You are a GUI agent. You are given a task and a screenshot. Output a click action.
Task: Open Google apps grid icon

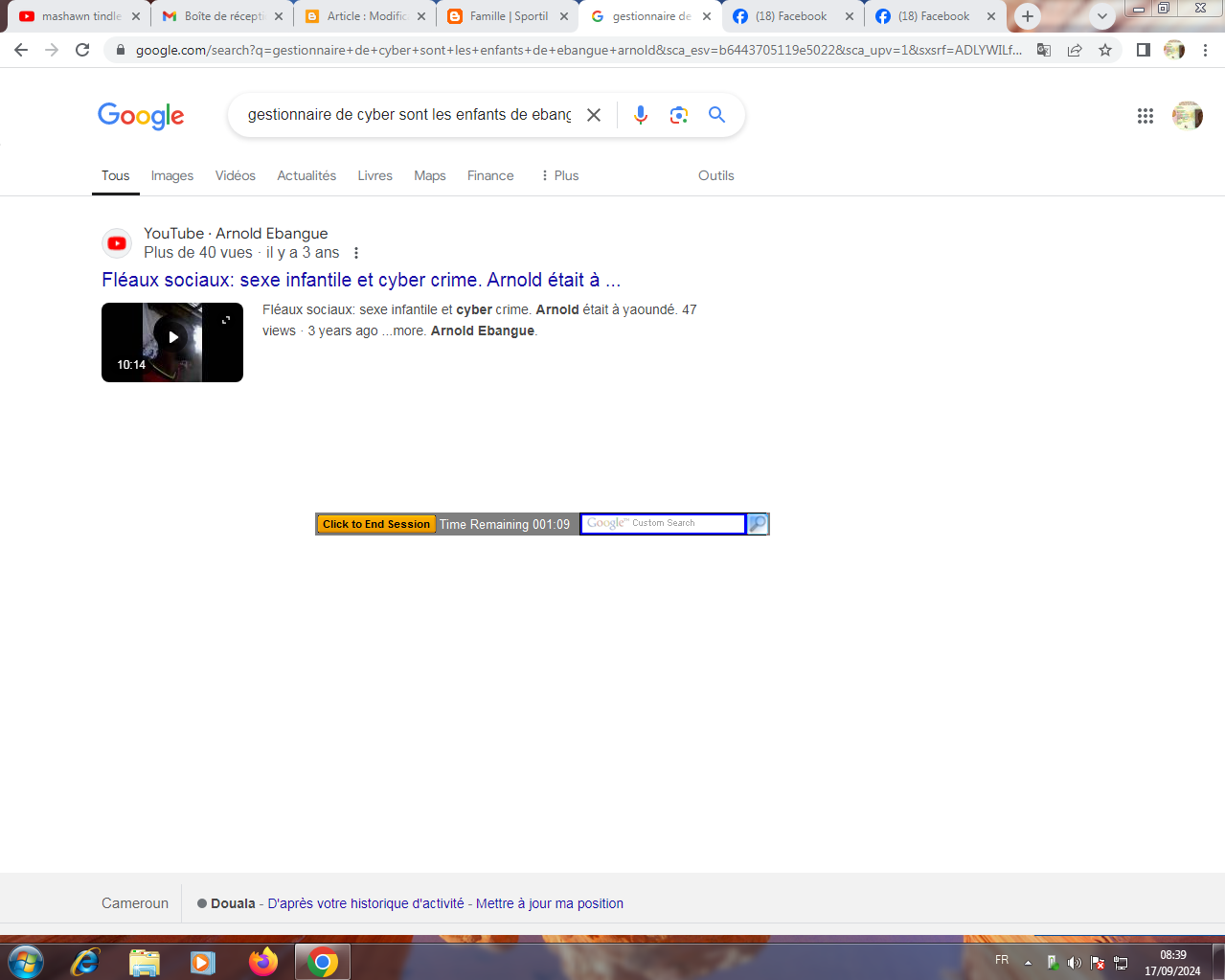click(x=1146, y=116)
